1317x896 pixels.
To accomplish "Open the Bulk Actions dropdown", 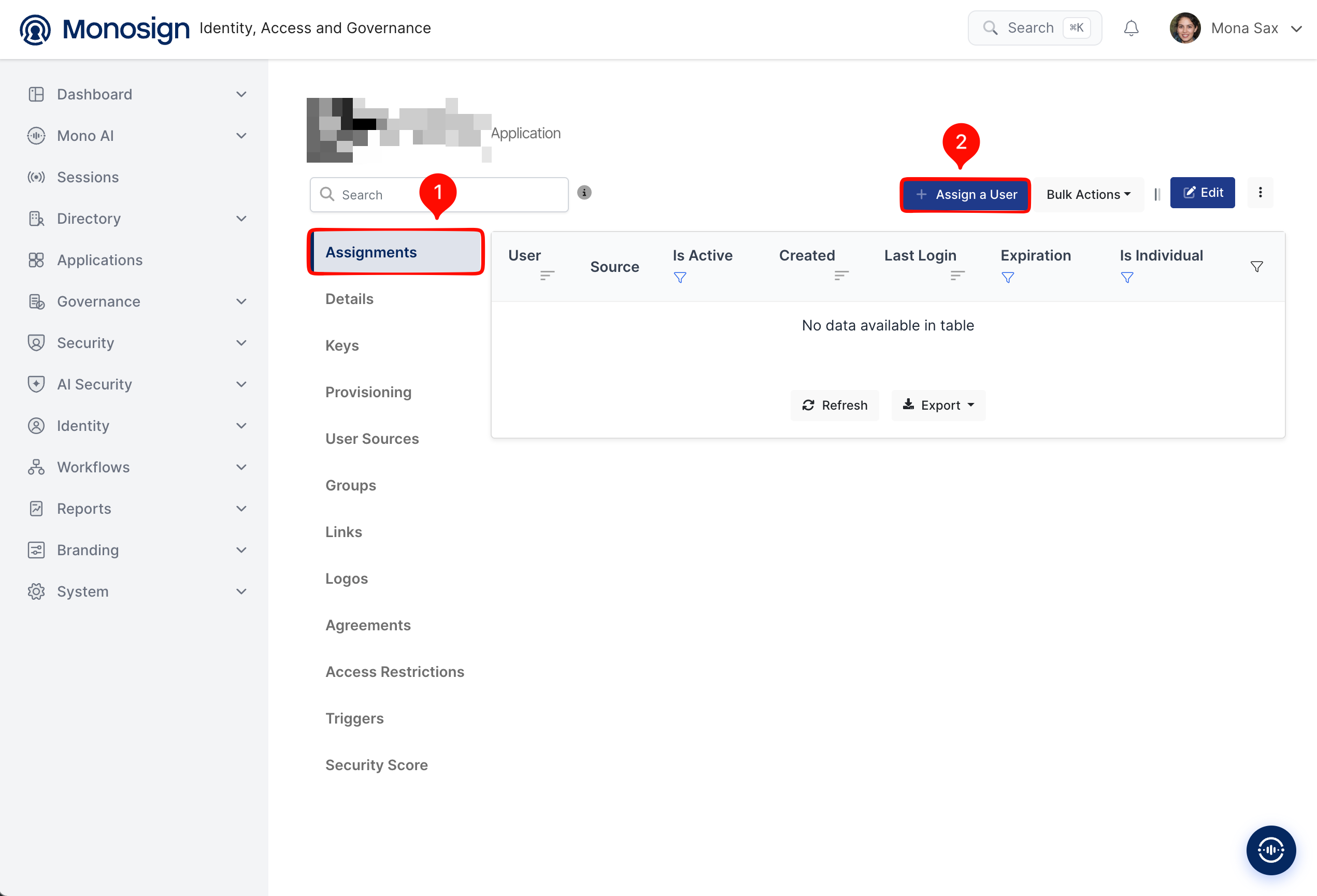I will pos(1087,194).
